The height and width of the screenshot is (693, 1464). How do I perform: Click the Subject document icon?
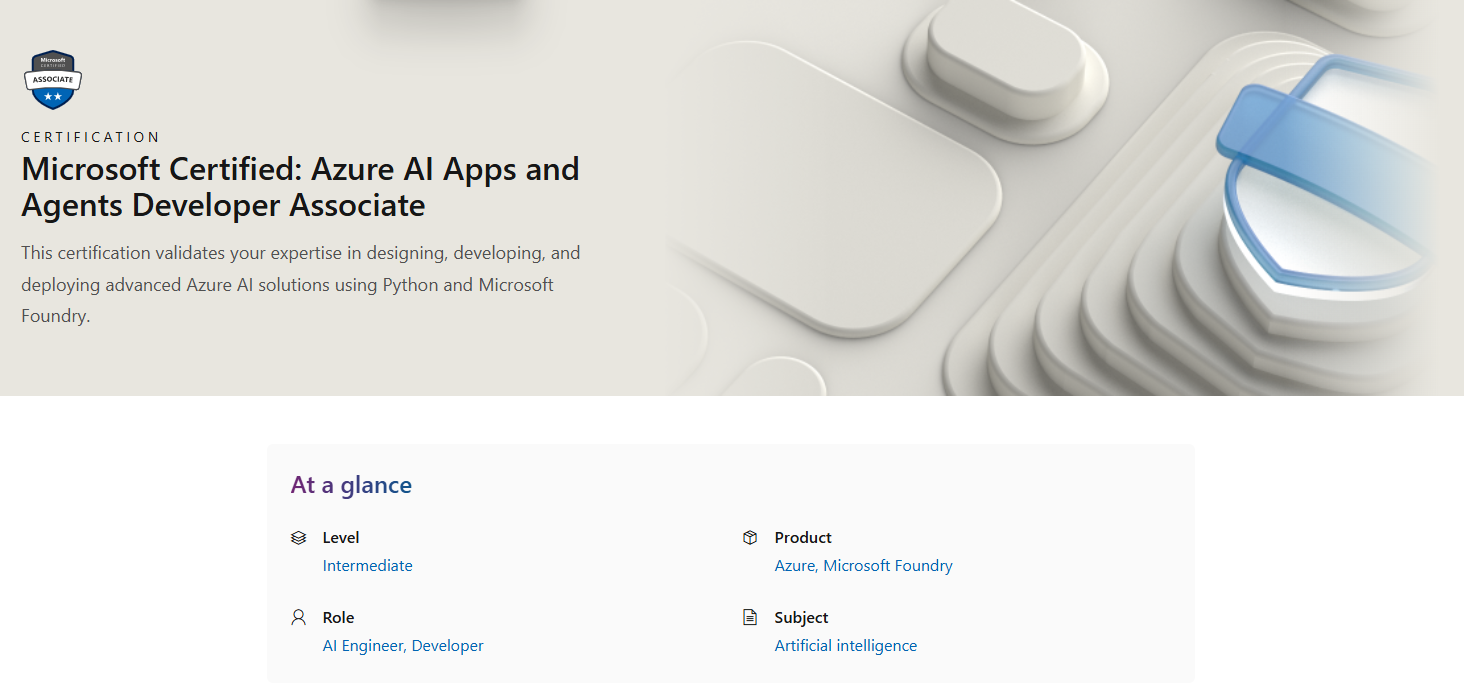(x=750, y=618)
